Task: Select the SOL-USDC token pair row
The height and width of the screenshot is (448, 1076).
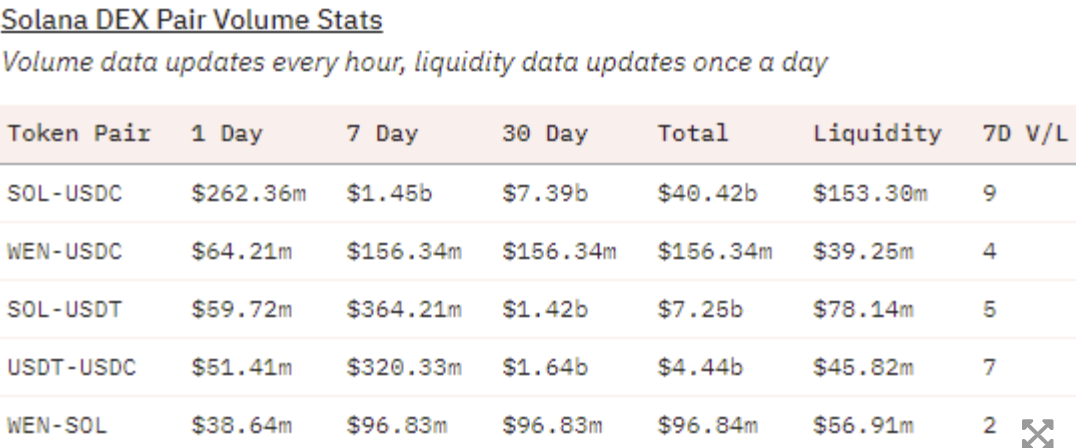Action: pos(538,193)
